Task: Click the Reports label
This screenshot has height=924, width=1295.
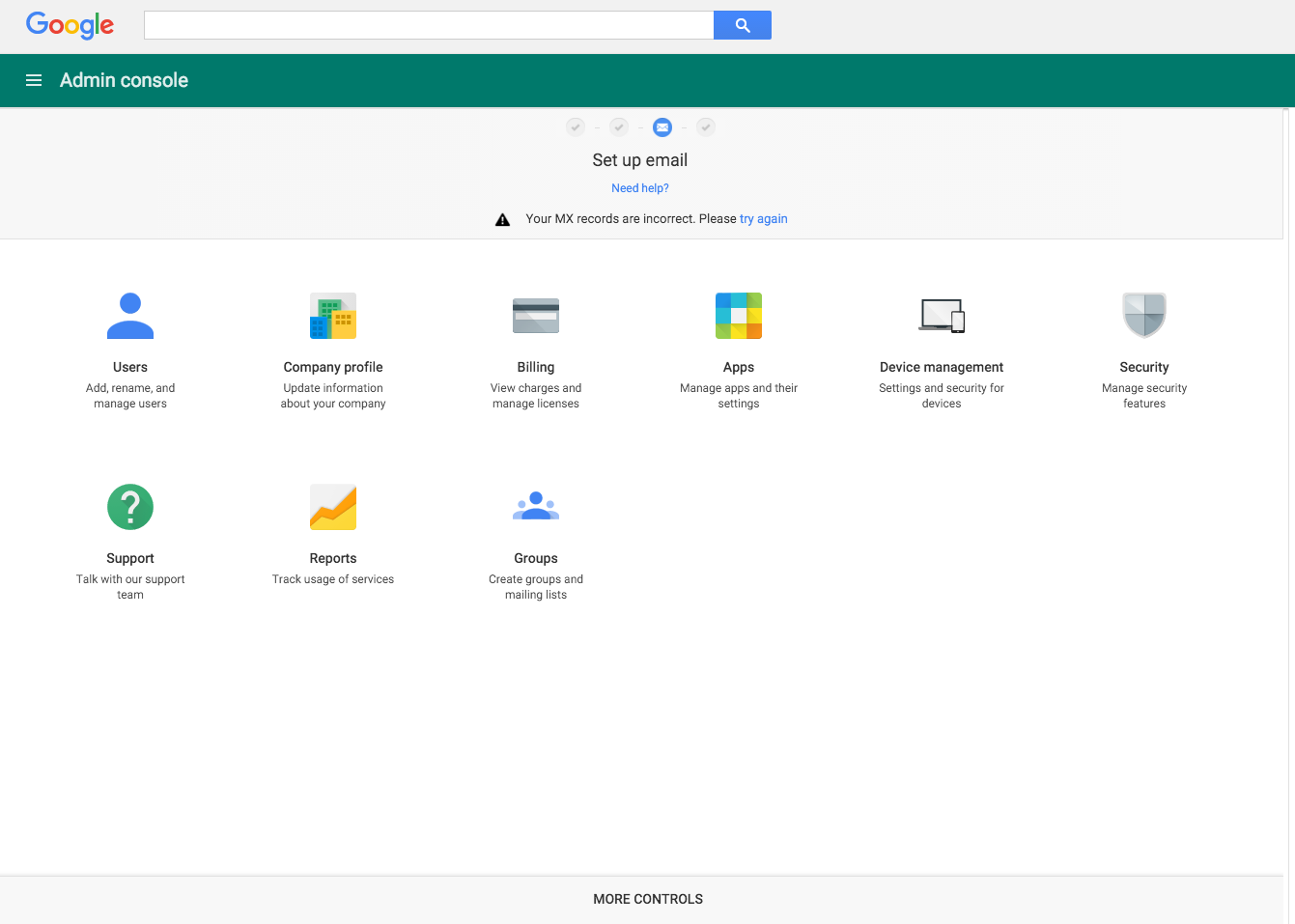Action: point(333,558)
